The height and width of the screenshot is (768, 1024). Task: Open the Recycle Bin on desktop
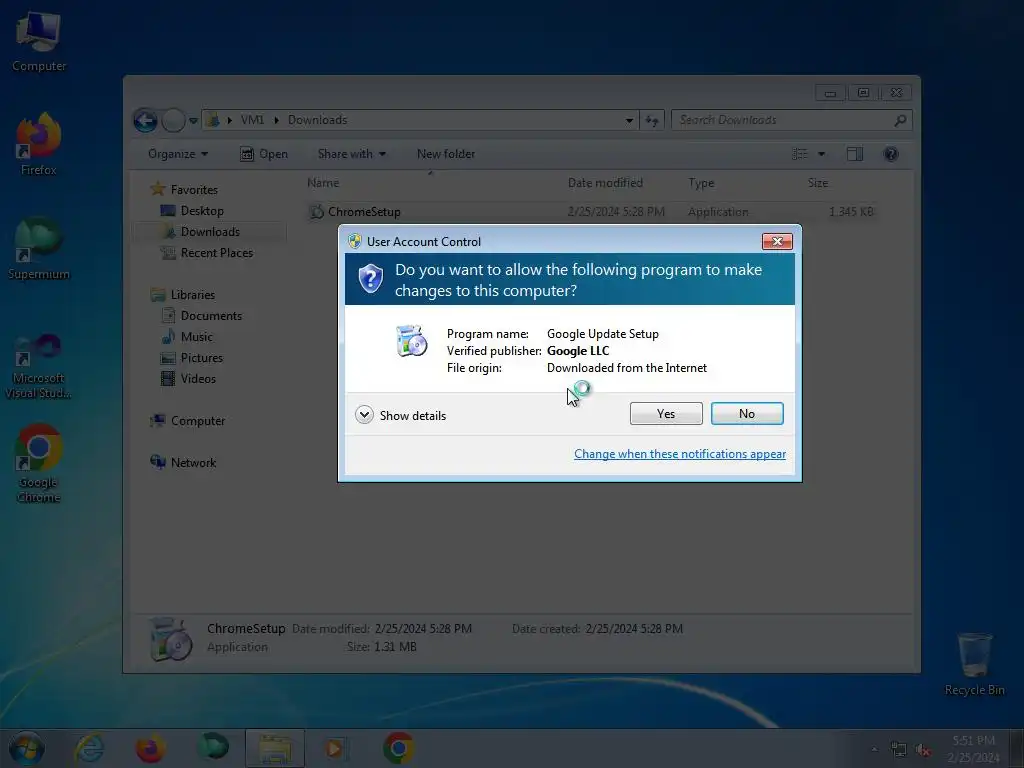974,663
